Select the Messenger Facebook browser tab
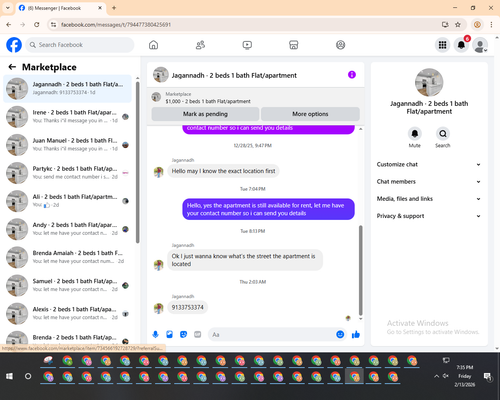 tap(60, 8)
